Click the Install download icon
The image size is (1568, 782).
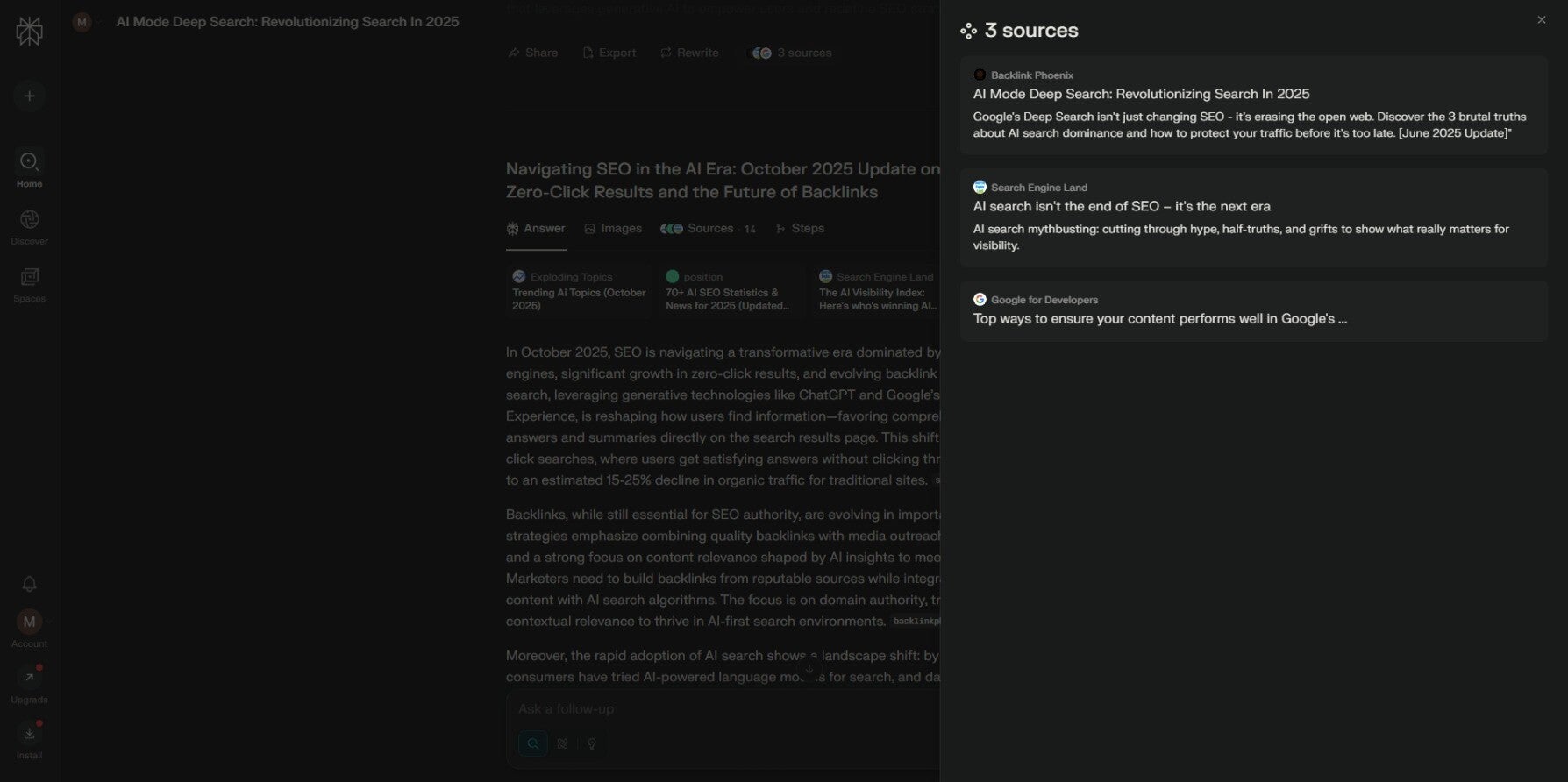pos(29,734)
